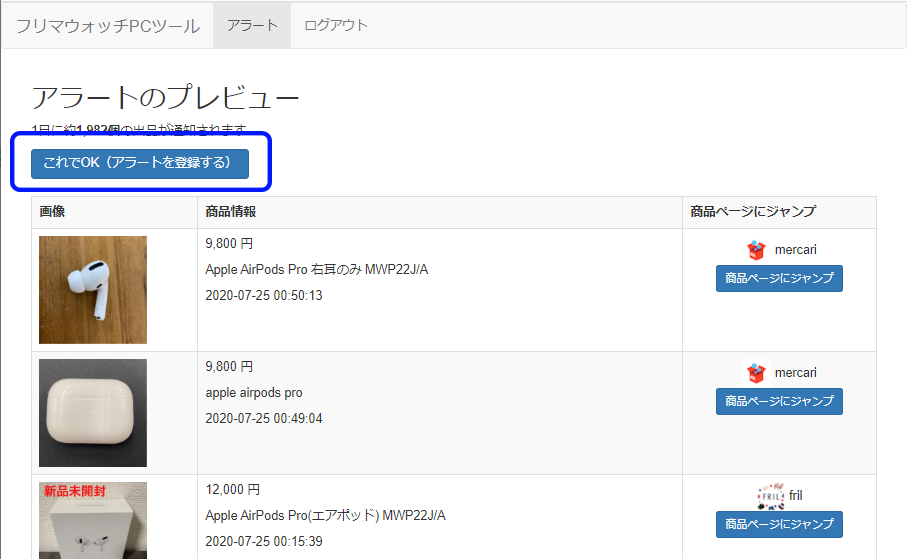Screen dimensions: 907x559
Task: Click the 12,000 円 price text
Action: click(x=232, y=490)
